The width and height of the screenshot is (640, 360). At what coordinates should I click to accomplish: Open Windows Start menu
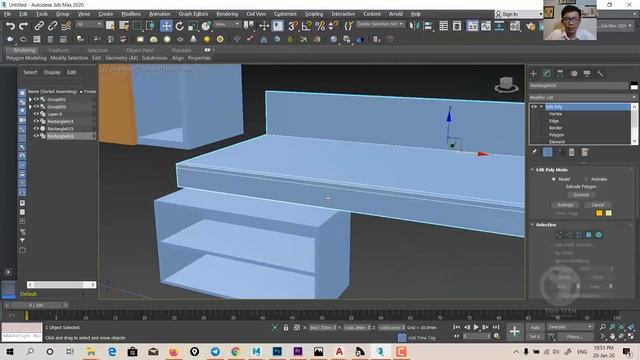[x=10, y=351]
